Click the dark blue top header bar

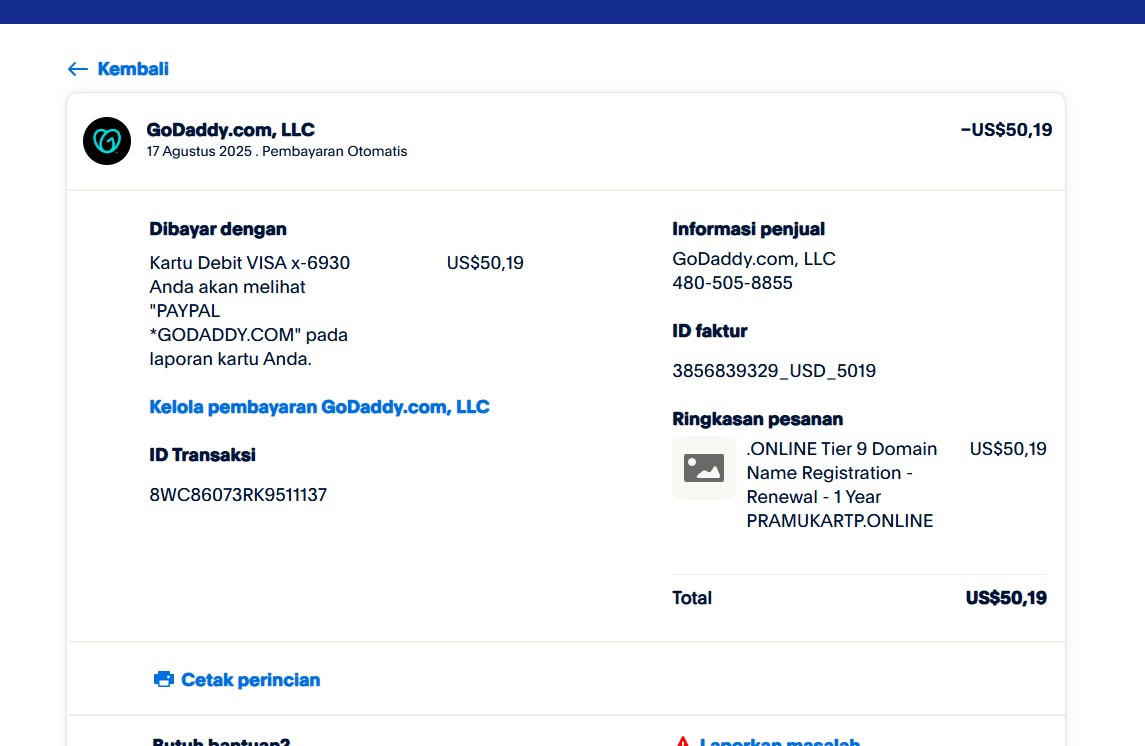[572, 11]
